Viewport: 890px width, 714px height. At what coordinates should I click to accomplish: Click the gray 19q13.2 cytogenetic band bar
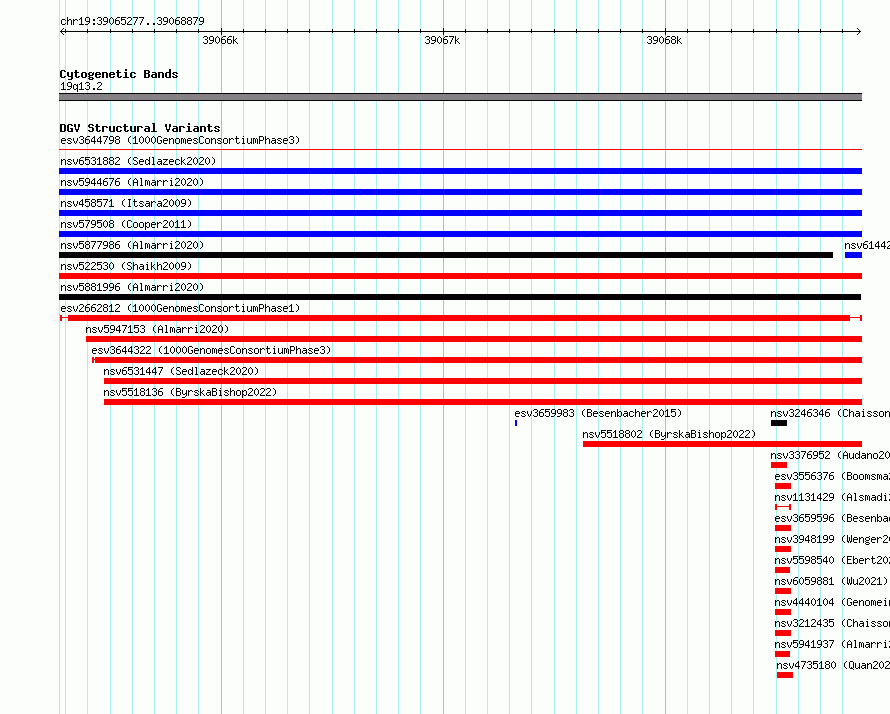click(460, 97)
